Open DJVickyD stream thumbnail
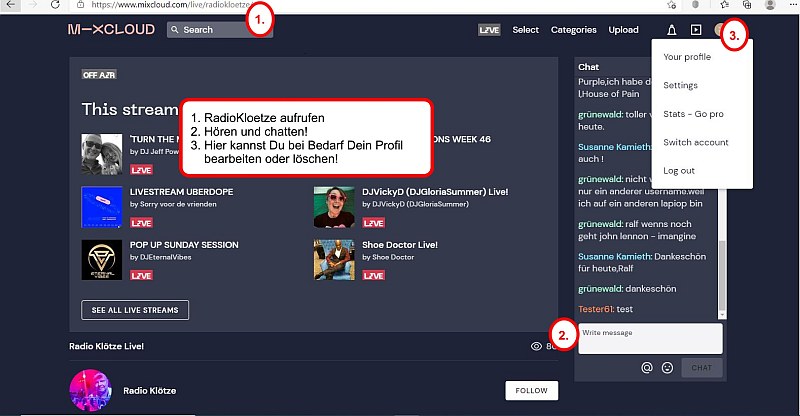The image size is (800, 416). [x=334, y=207]
